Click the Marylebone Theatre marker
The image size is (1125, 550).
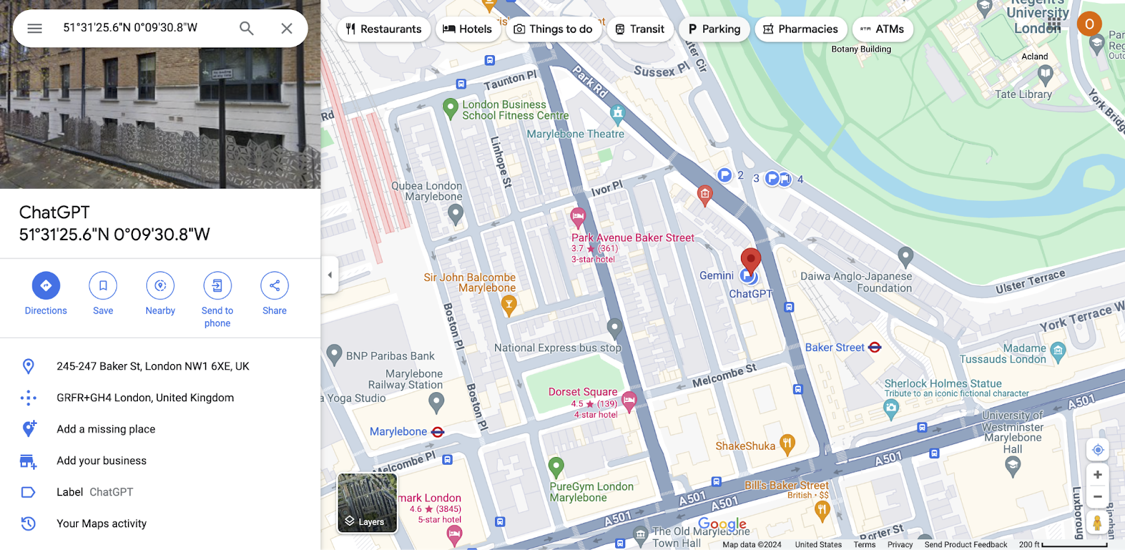point(618,115)
